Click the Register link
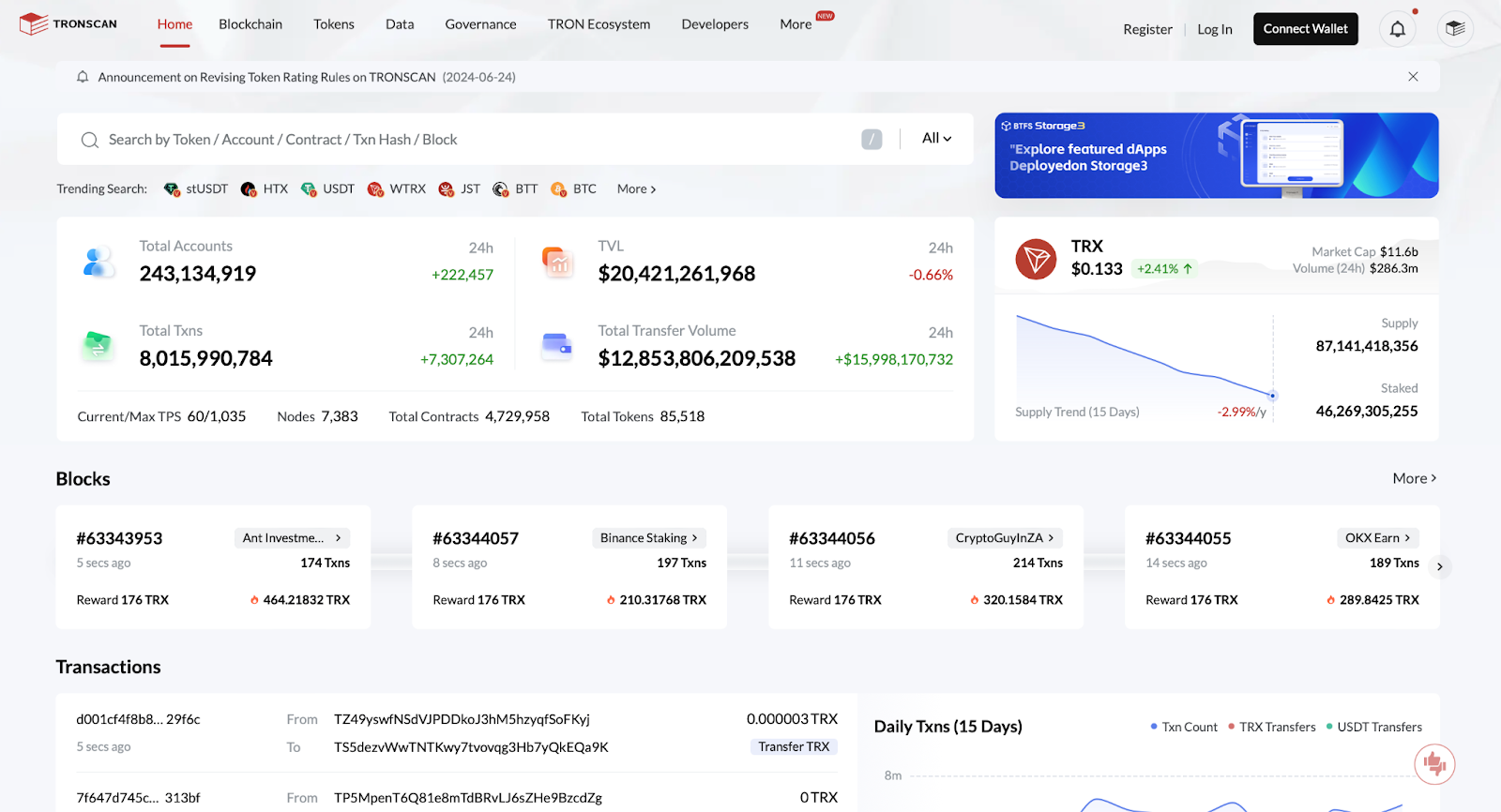The image size is (1501, 812). [1147, 29]
